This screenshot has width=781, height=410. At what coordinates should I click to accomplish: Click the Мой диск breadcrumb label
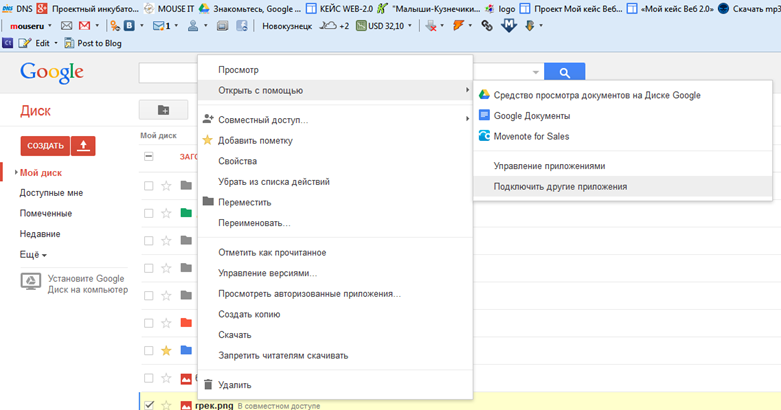coord(158,136)
